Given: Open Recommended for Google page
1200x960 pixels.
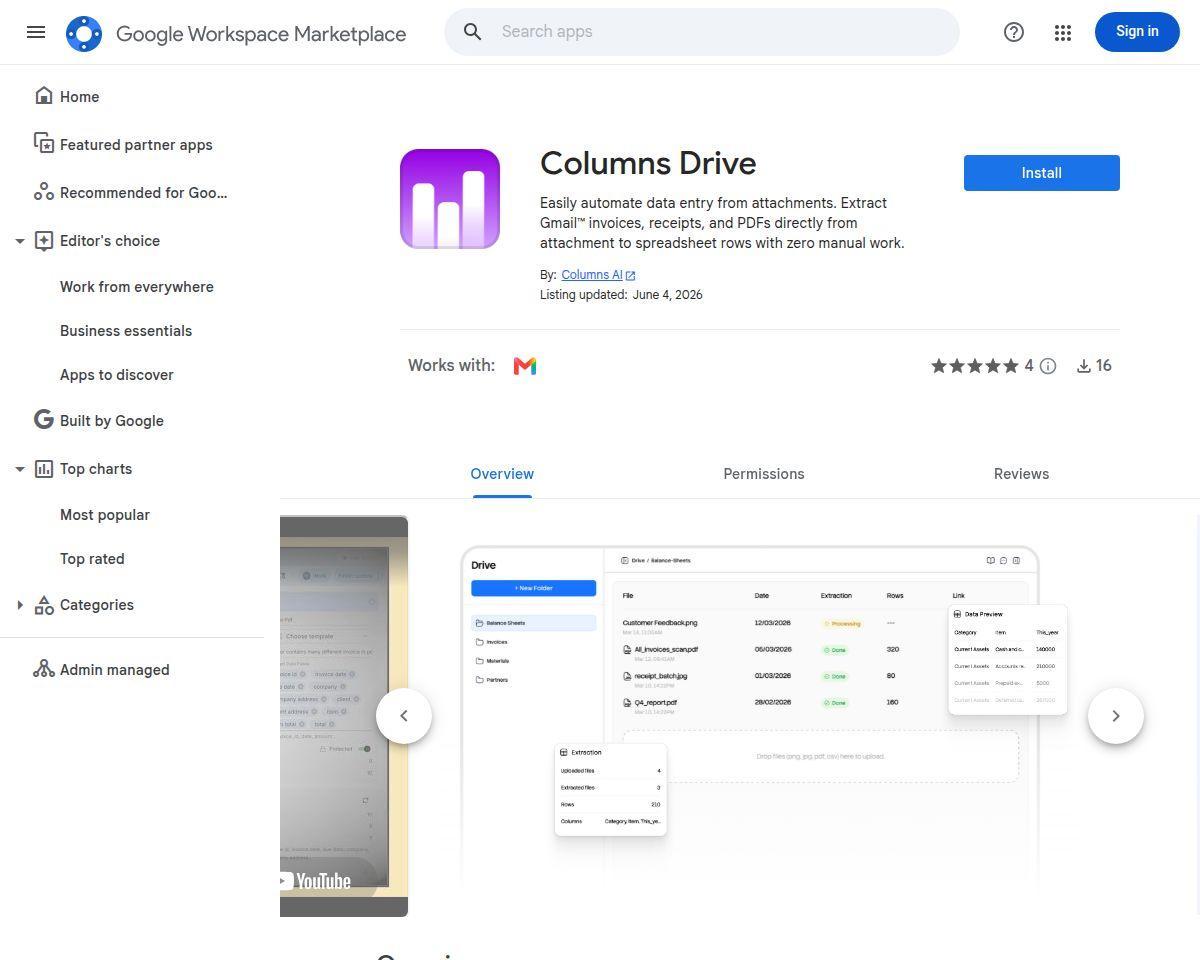Looking at the screenshot, I should pyautogui.click(x=144, y=193).
